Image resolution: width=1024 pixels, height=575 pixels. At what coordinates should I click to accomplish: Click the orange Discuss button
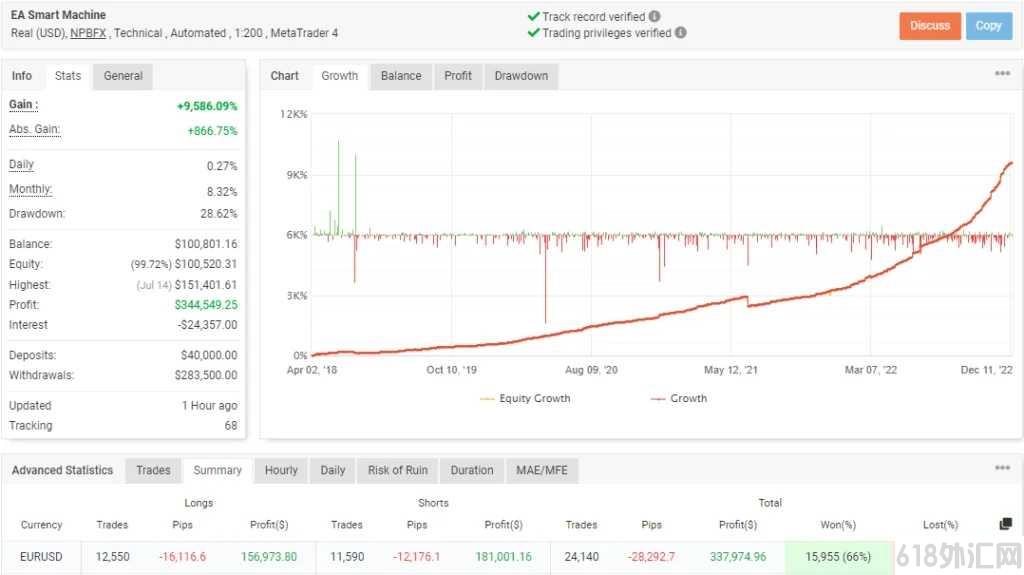930,26
